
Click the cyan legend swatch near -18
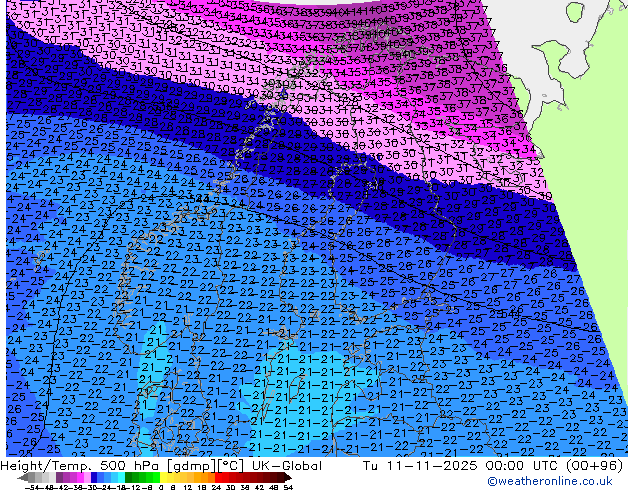(121, 477)
